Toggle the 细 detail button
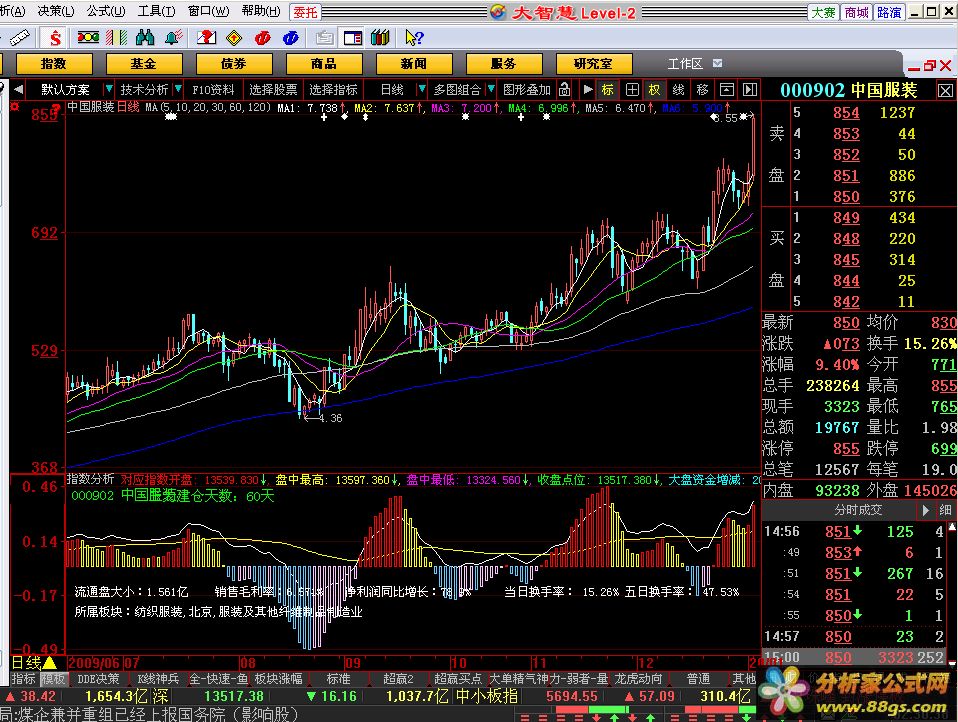Screen dimensions: 958x722 [x=945, y=510]
